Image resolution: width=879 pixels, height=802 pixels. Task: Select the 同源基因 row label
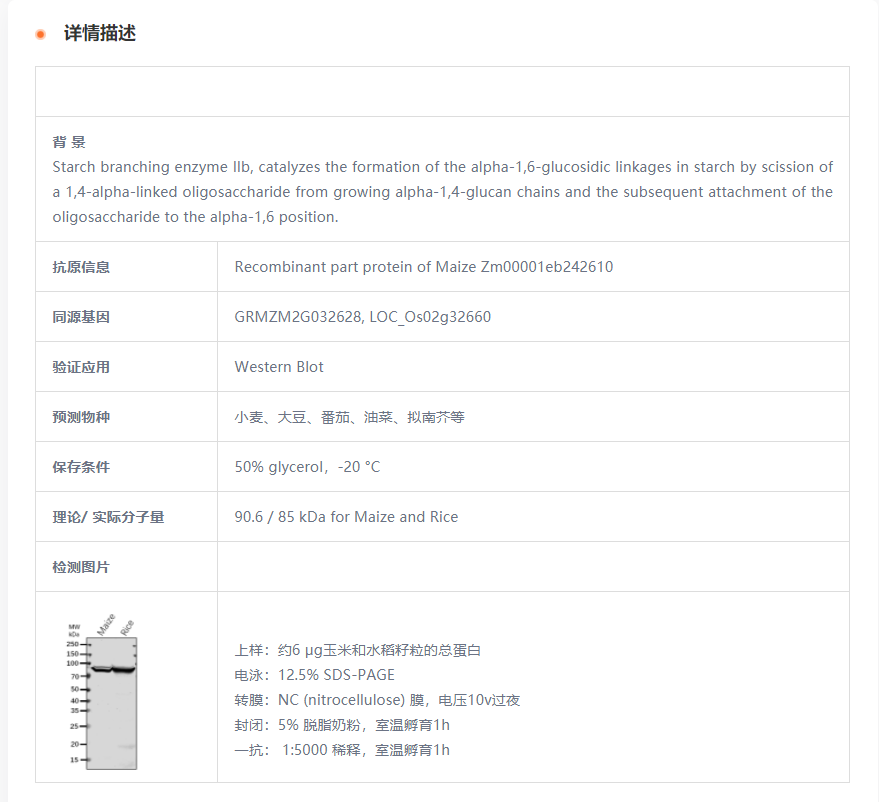pos(81,317)
